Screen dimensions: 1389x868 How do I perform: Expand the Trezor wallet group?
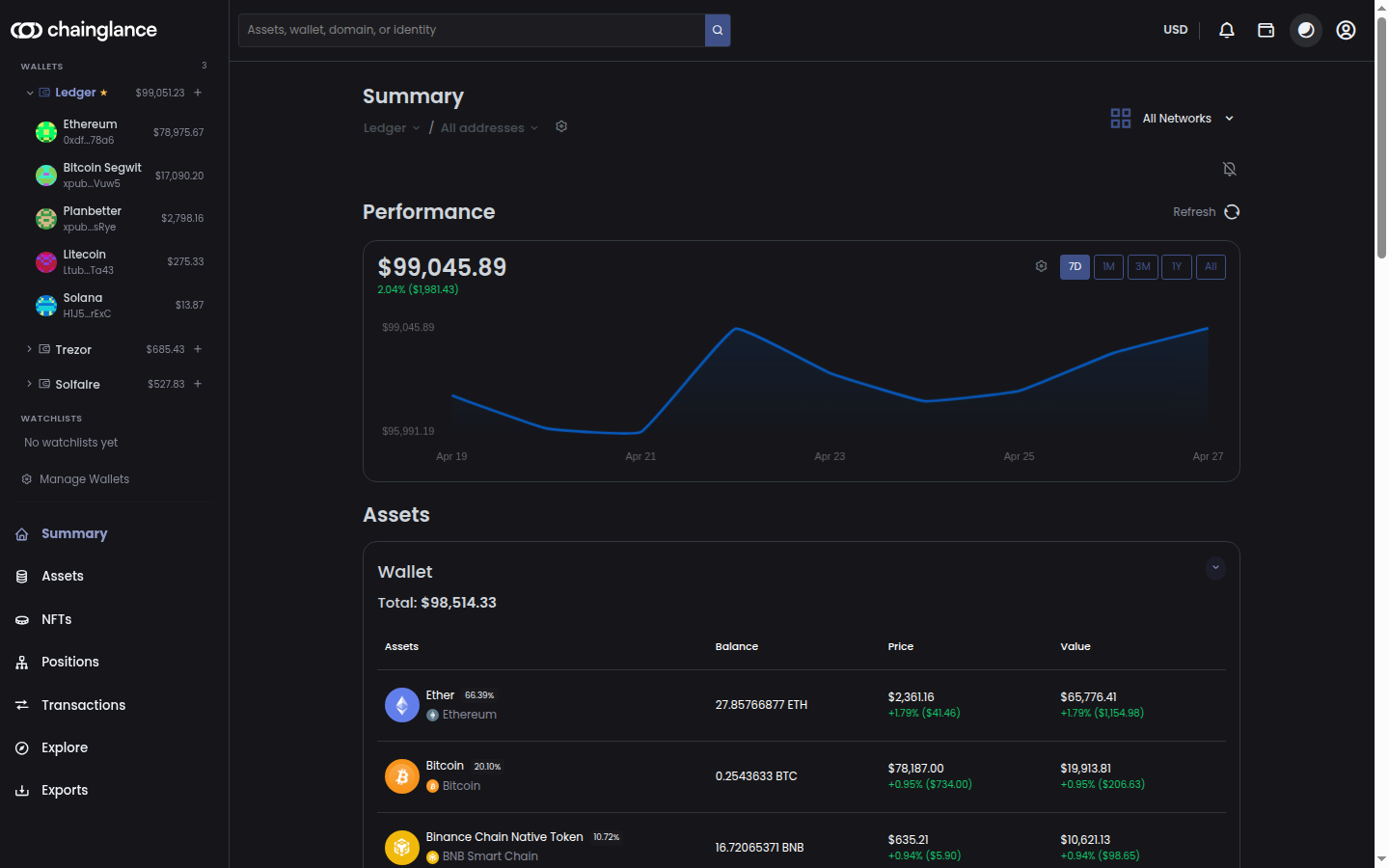[30, 349]
